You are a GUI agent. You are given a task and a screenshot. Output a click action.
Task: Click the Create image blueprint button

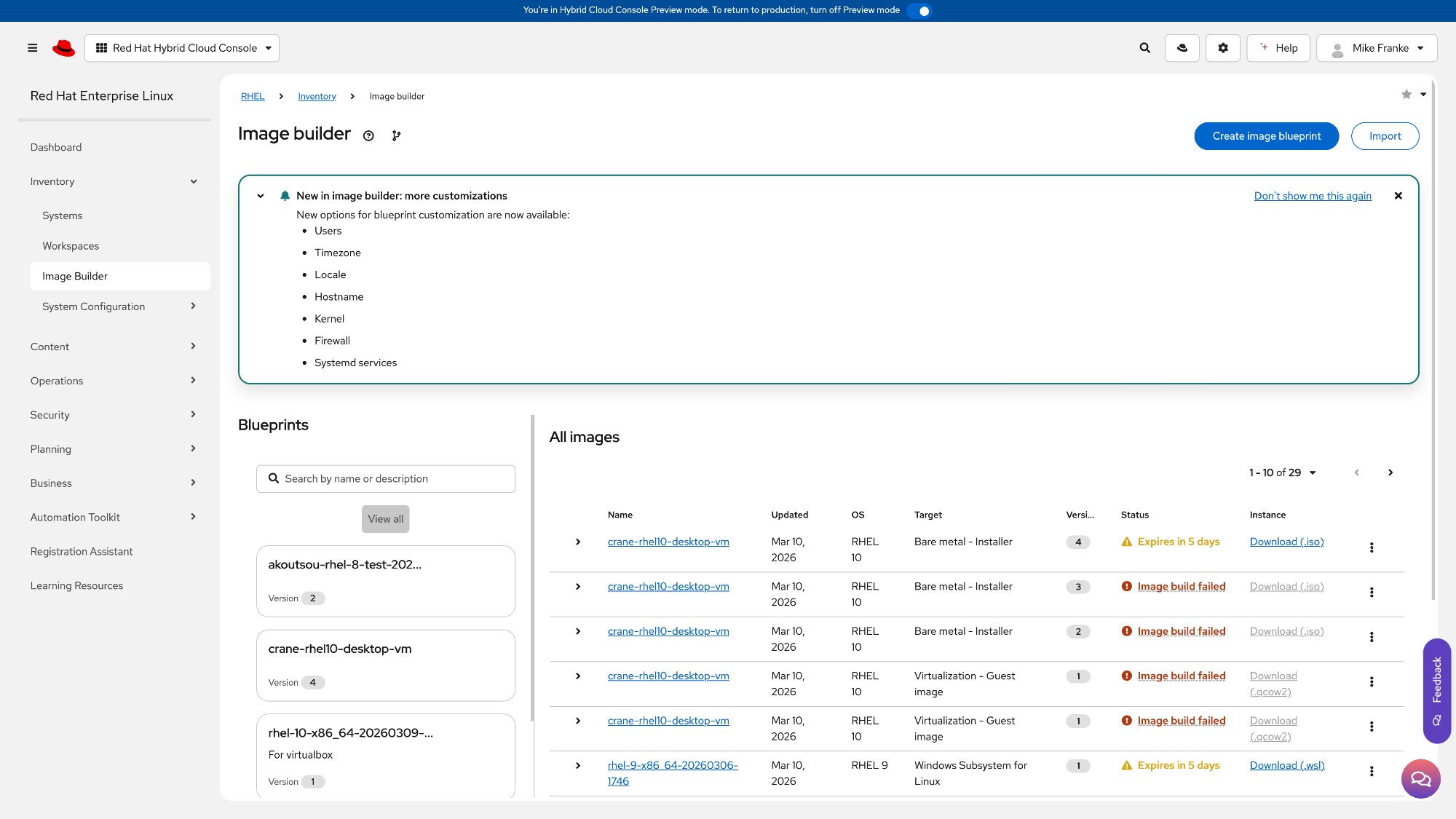(x=1266, y=136)
